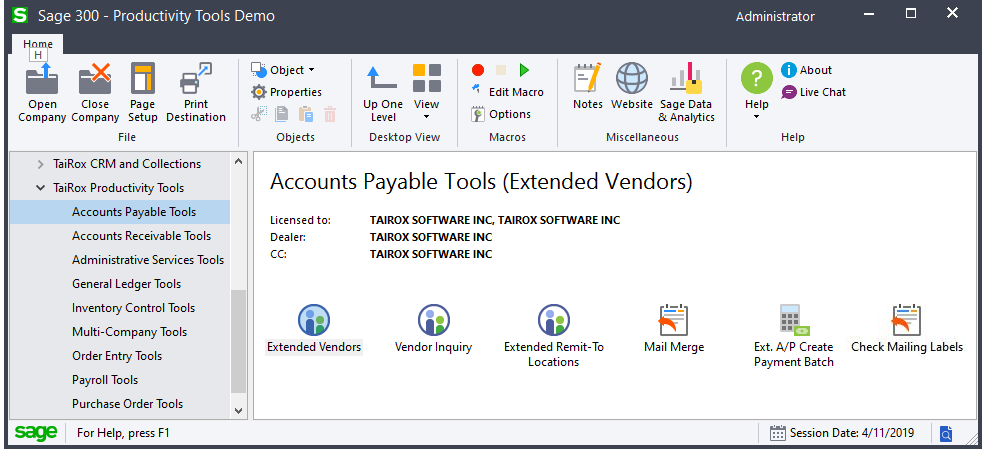Click the tree scrollbar down arrow
This screenshot has width=986, height=453.
238,410
